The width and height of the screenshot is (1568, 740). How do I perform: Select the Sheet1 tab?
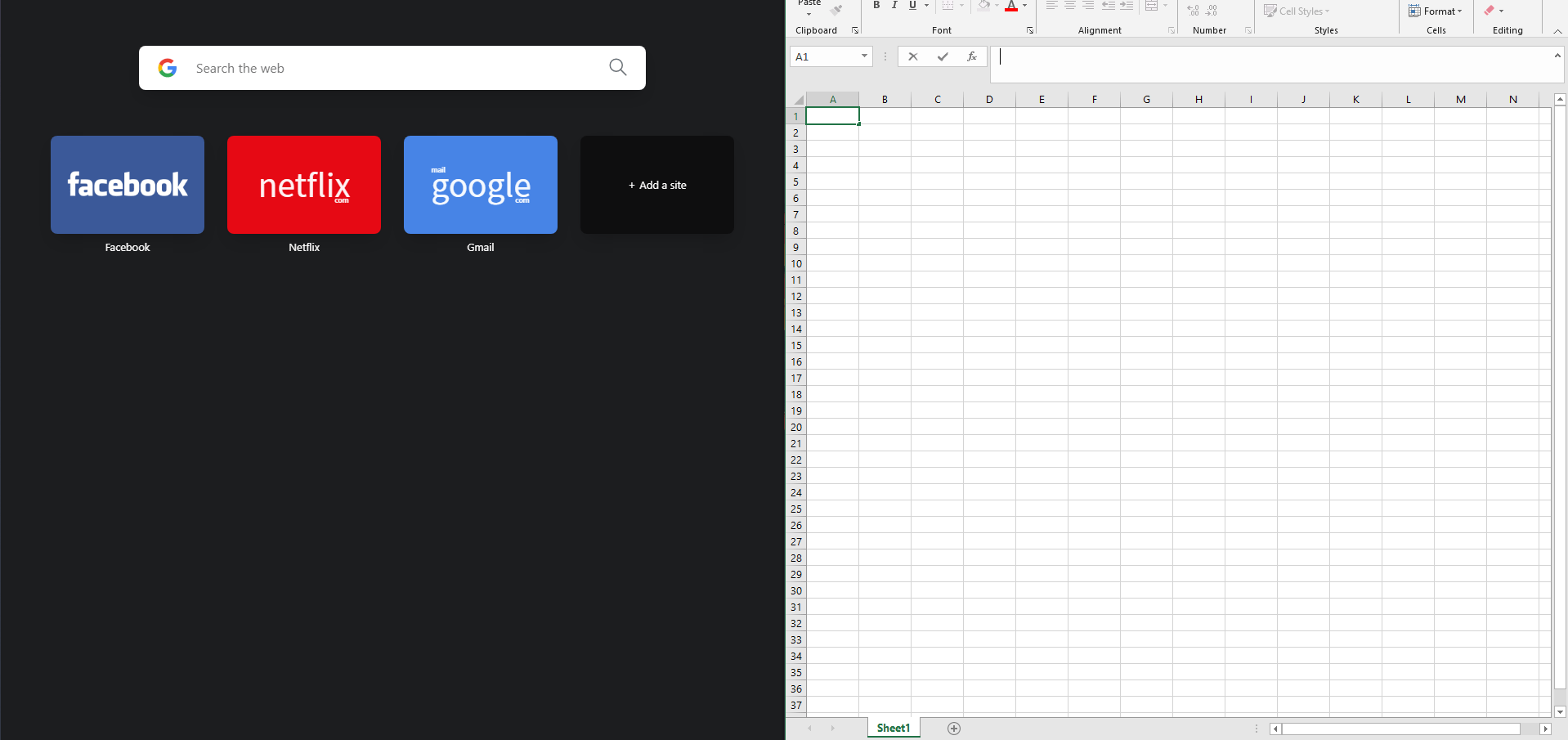893,728
